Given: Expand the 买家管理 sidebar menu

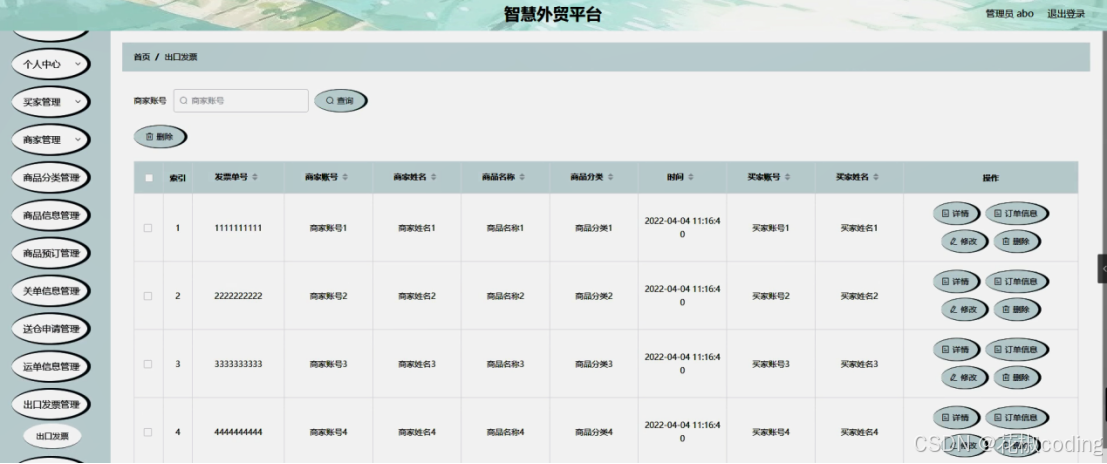Looking at the screenshot, I should 50,102.
